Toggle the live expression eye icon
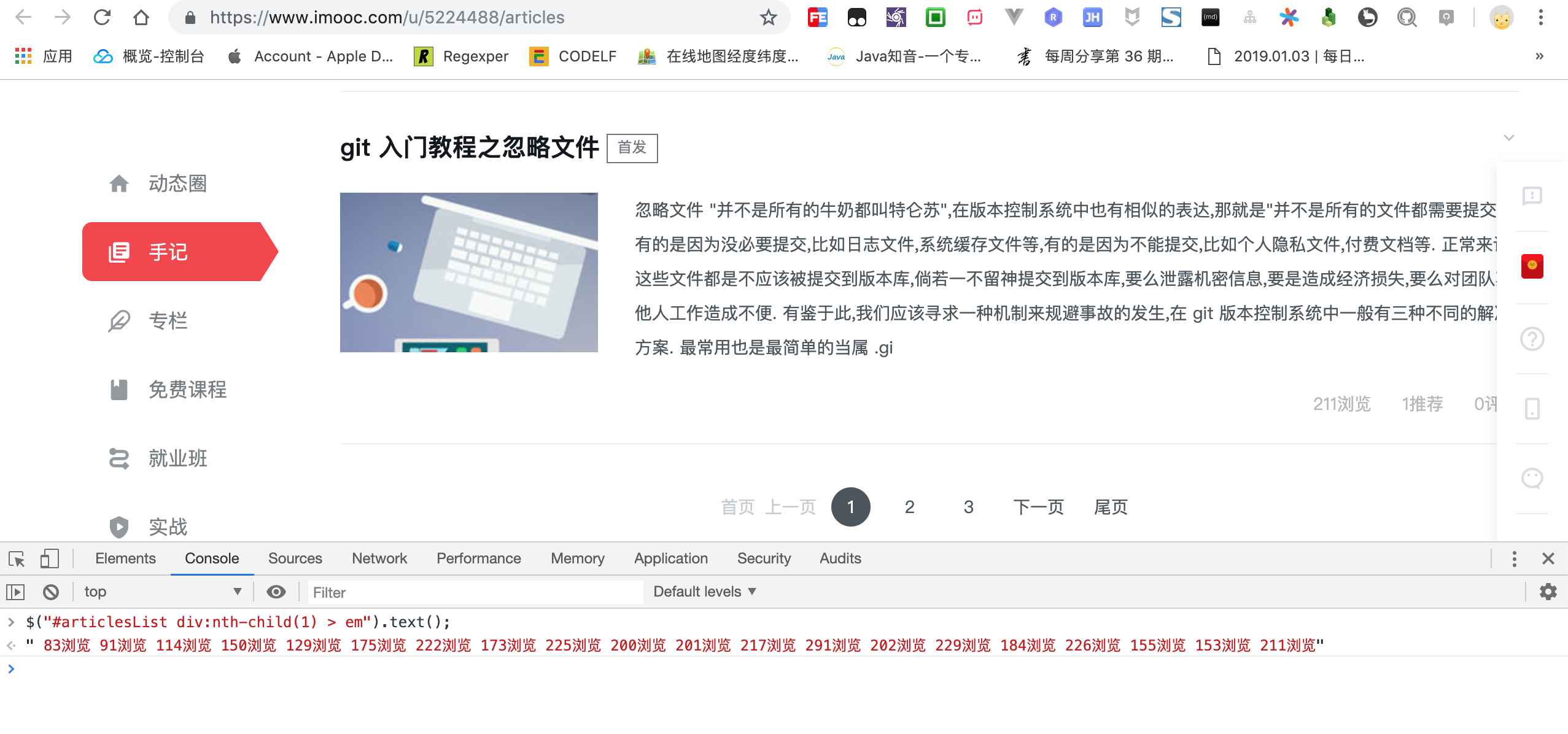Viewport: 1568px width, 734px height. click(277, 592)
